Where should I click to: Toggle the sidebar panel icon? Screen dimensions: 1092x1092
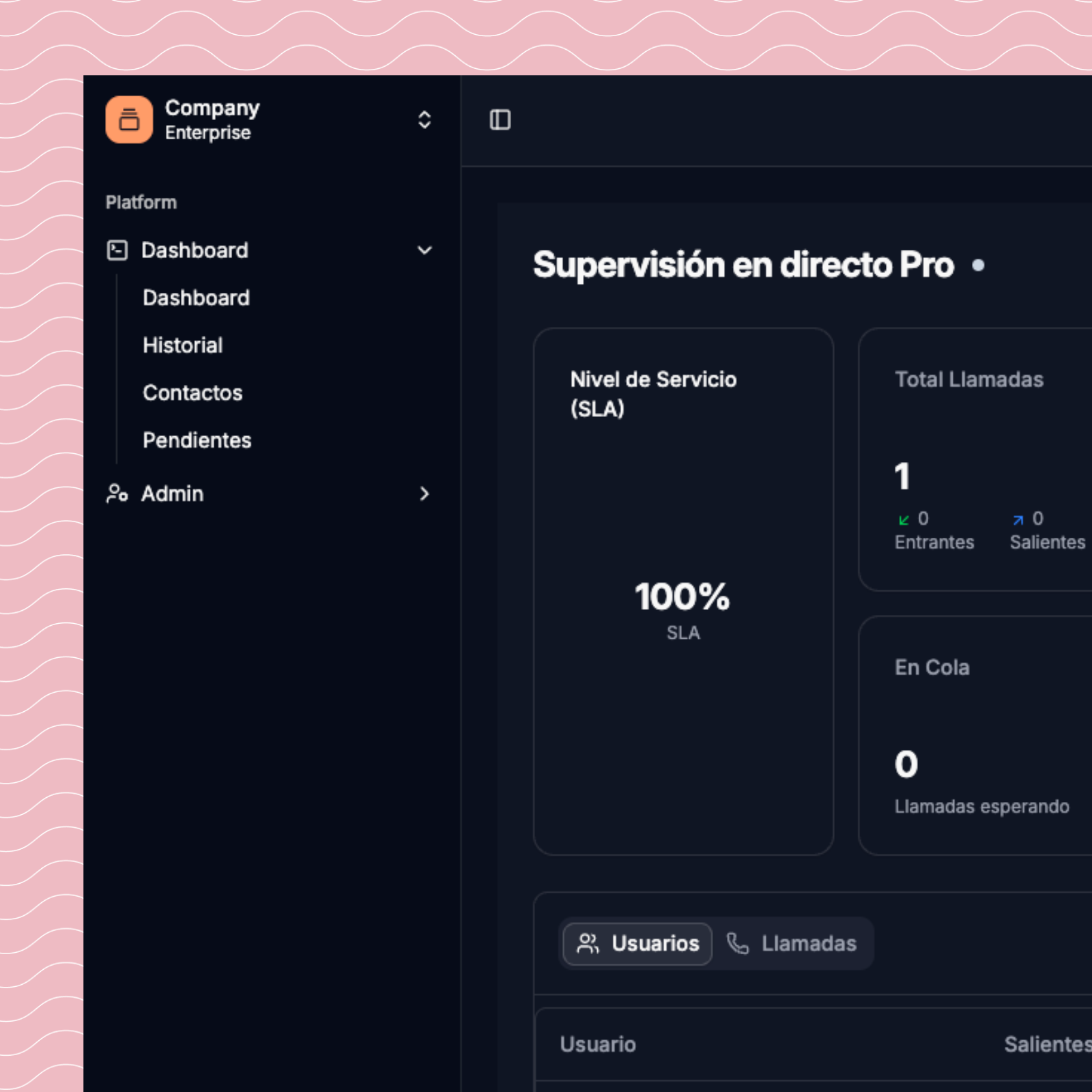[500, 120]
